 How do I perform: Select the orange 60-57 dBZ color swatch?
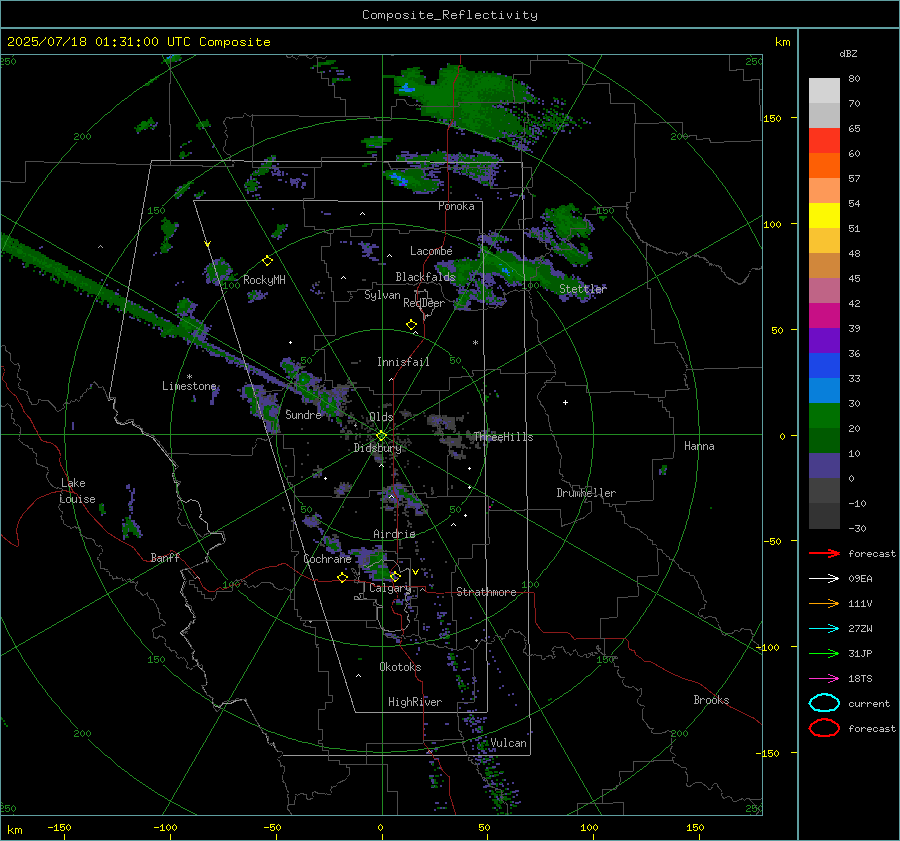click(824, 166)
